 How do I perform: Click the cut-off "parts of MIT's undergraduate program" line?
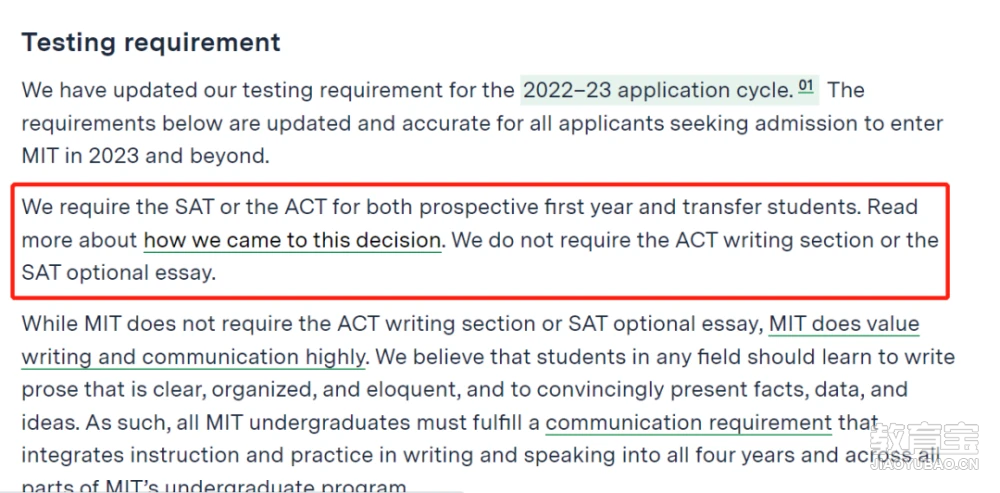point(214,487)
